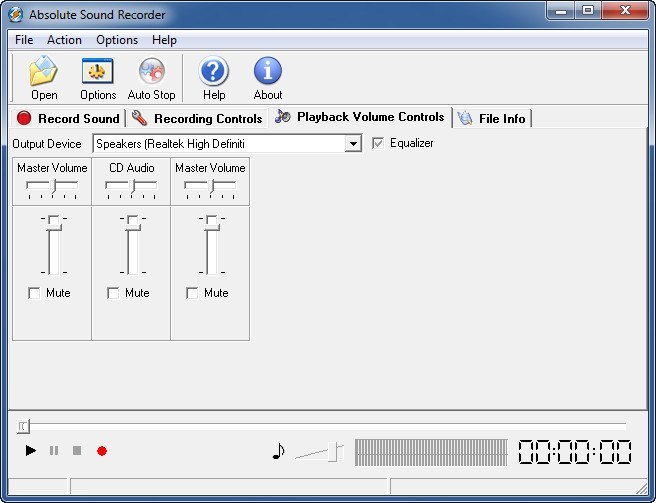
Task: Click the music note volume icon
Action: click(278, 451)
